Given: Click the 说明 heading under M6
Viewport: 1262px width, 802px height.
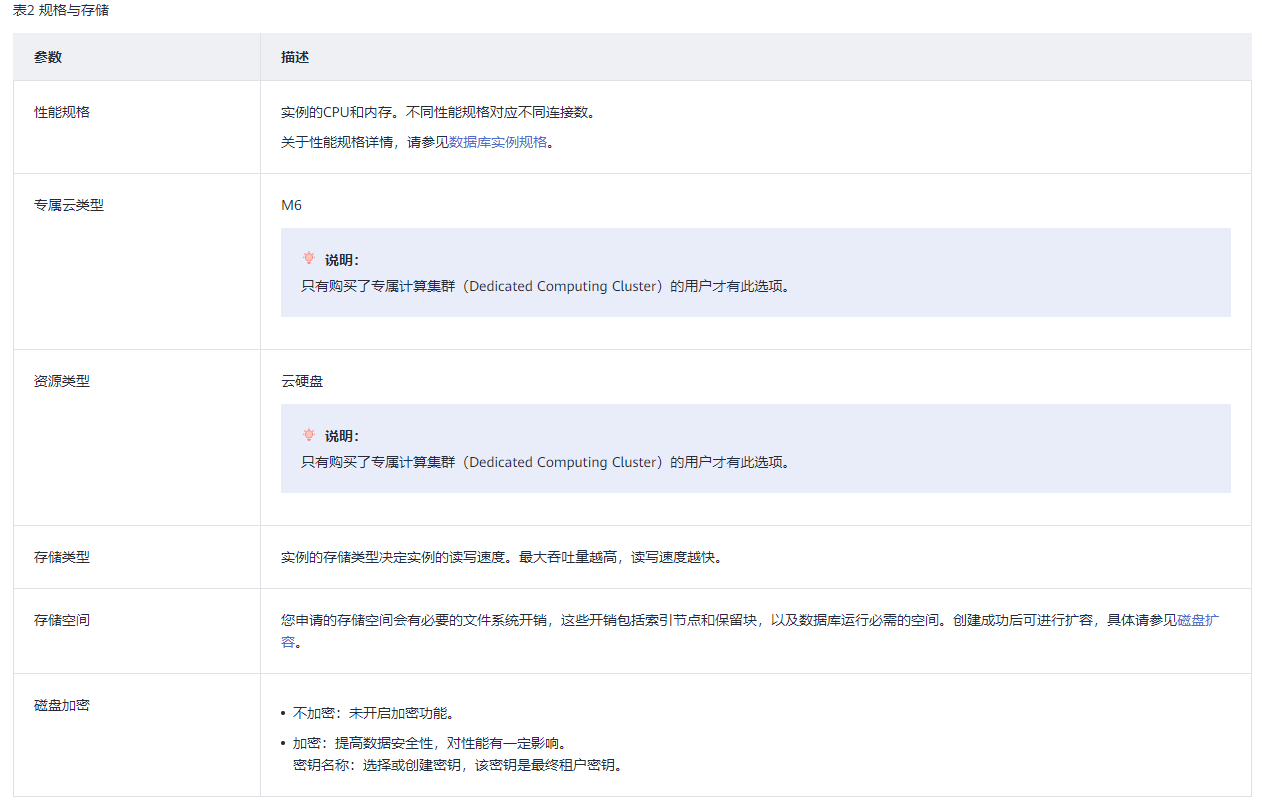Looking at the screenshot, I should click(x=342, y=259).
